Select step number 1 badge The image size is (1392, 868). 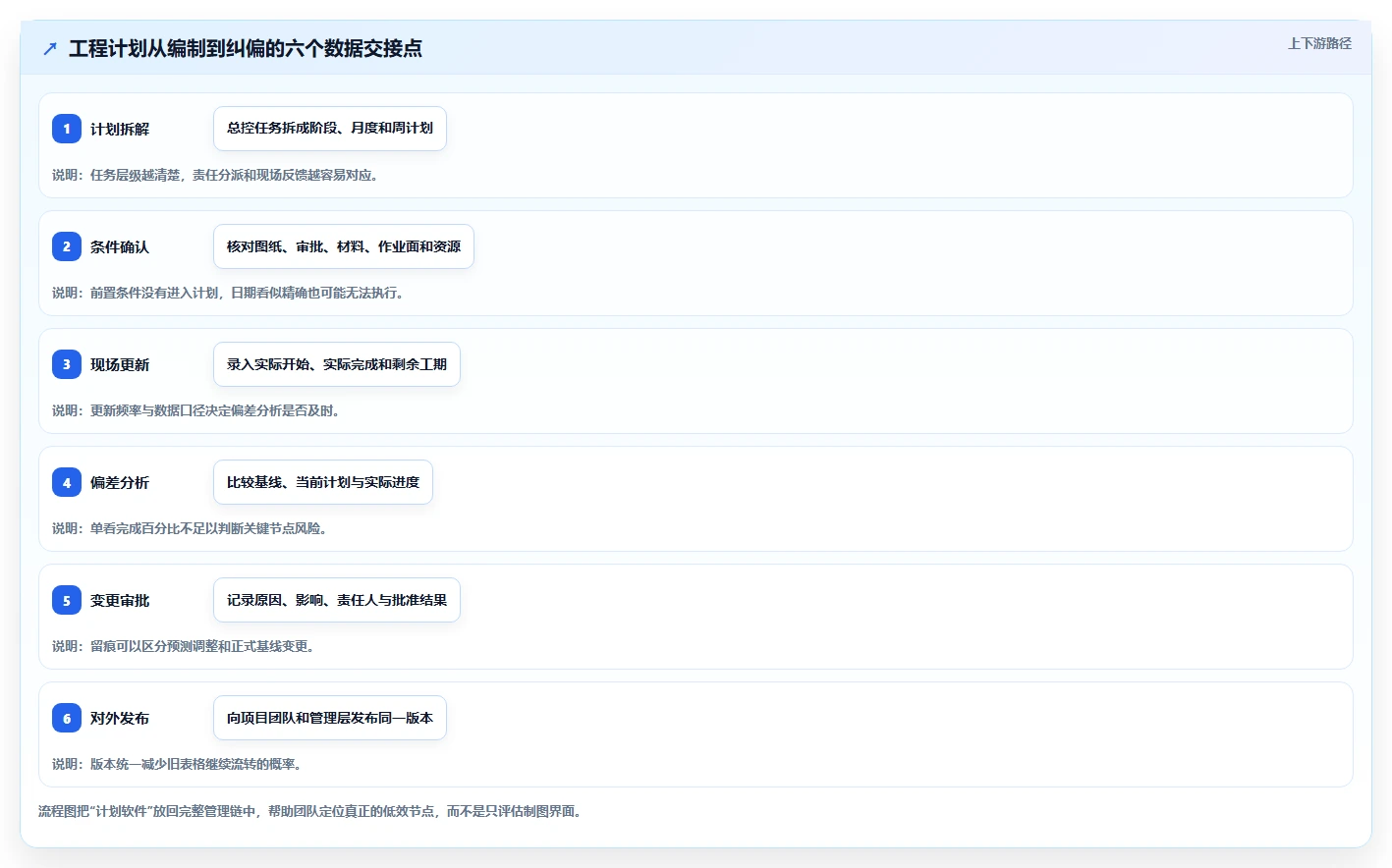point(67,129)
